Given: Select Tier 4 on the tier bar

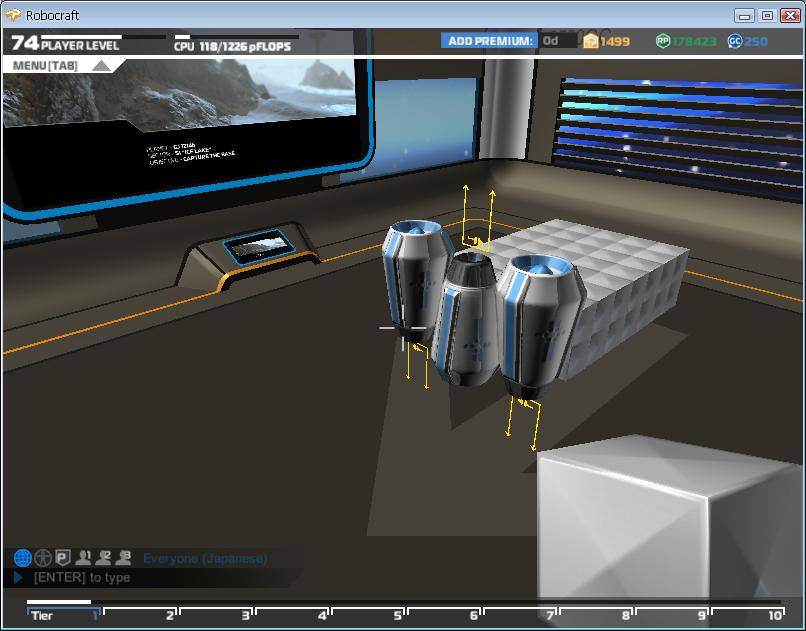Looking at the screenshot, I should click(x=291, y=615).
